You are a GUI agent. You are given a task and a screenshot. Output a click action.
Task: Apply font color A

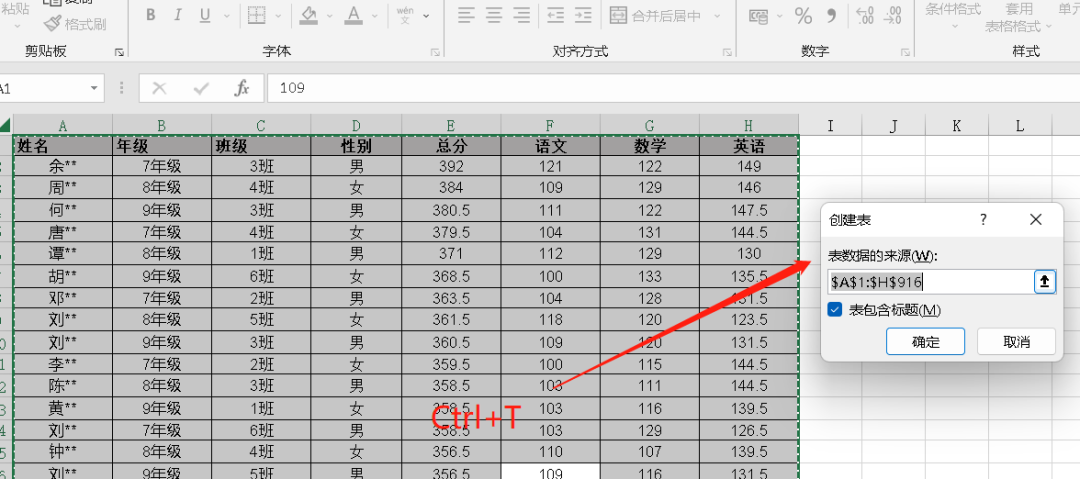tap(353, 15)
